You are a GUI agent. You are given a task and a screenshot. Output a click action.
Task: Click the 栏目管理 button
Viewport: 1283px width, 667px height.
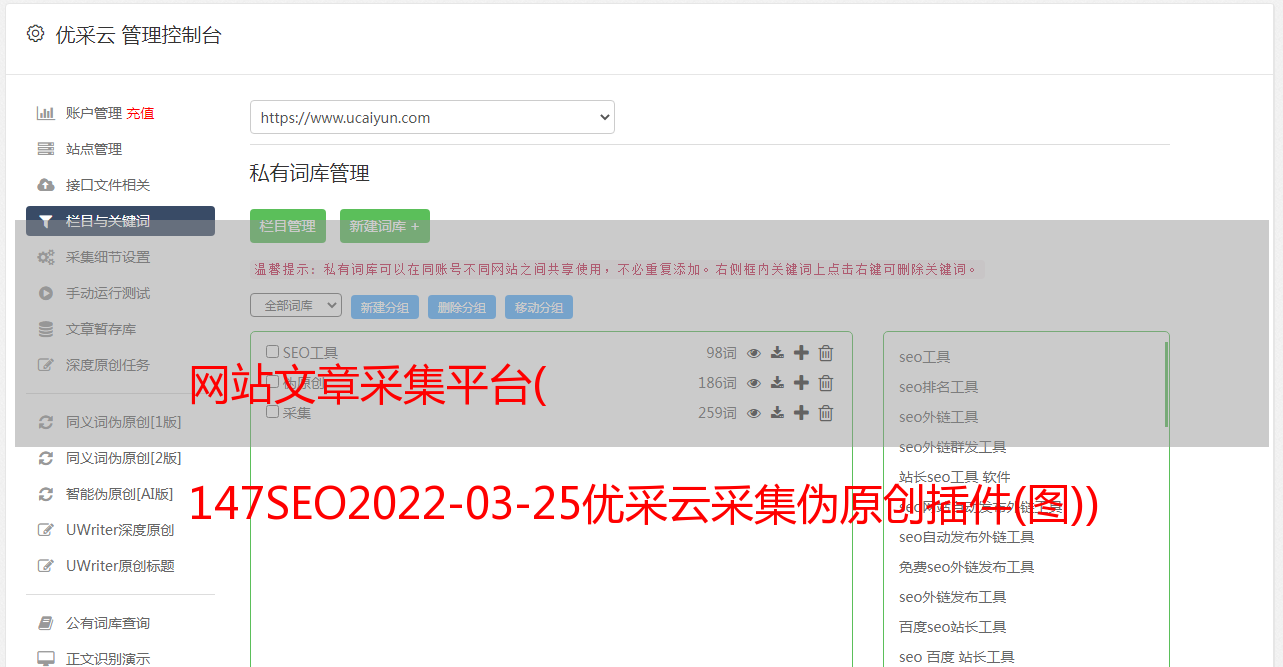[x=288, y=226]
